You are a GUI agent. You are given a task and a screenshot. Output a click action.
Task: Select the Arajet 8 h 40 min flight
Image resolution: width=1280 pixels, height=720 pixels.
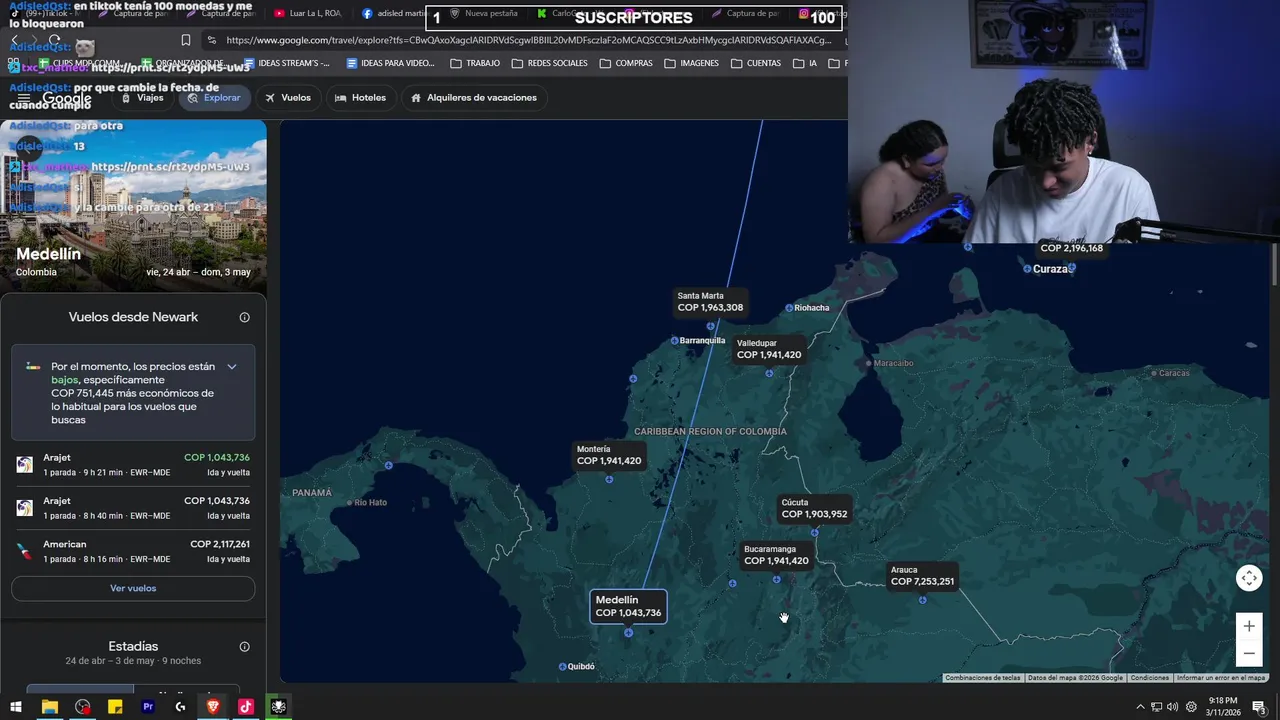pos(133,508)
